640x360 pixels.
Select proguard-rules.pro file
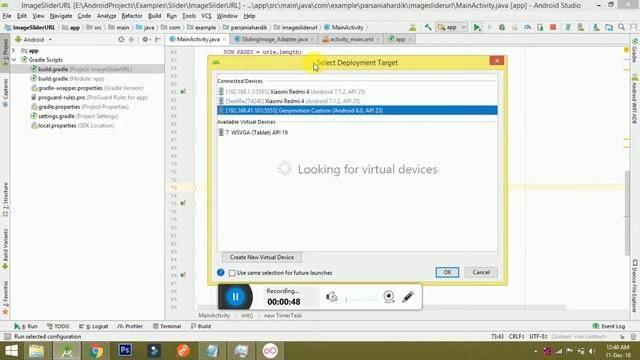(x=89, y=97)
